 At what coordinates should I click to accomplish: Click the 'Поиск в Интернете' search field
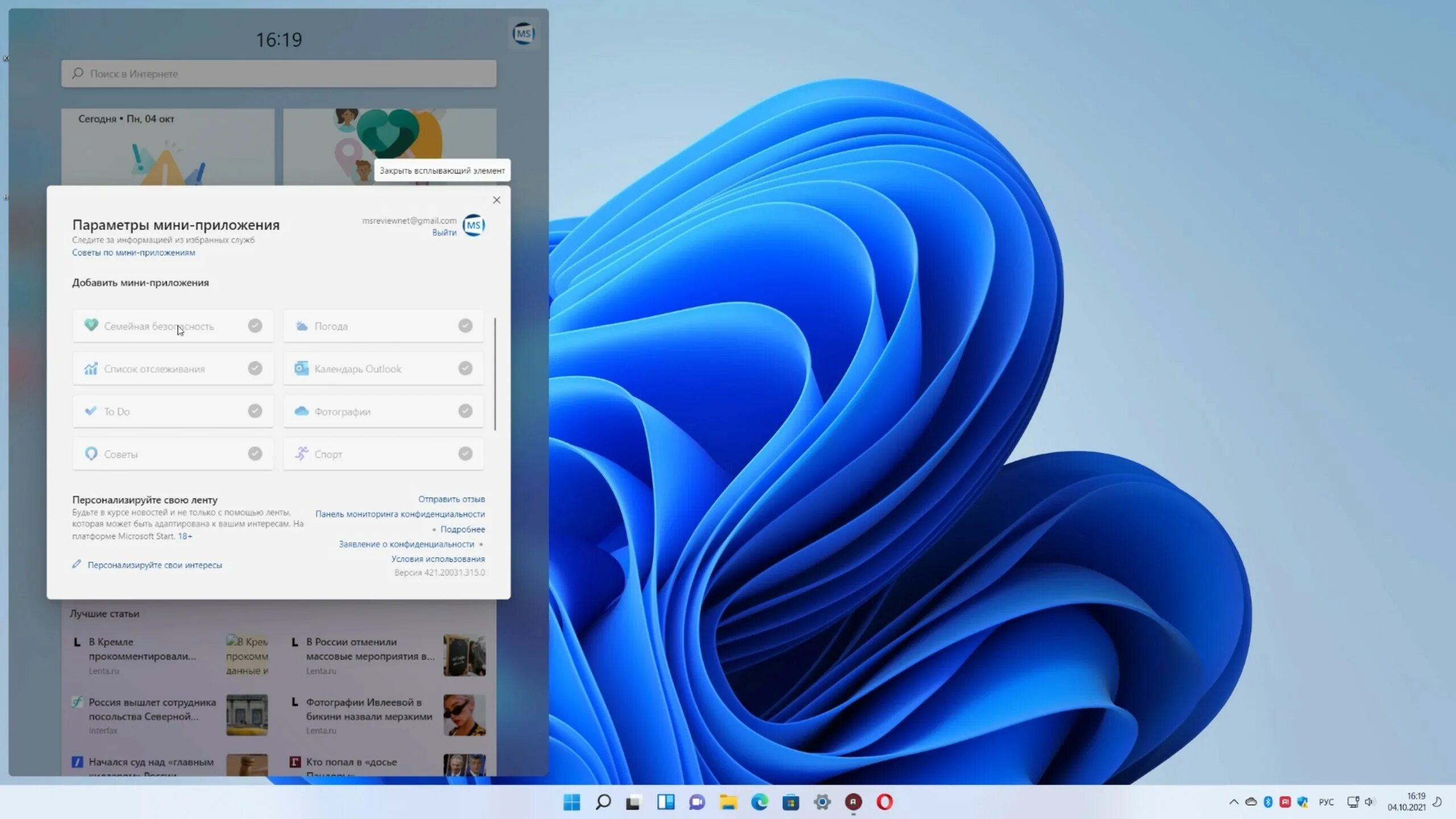pos(278,73)
